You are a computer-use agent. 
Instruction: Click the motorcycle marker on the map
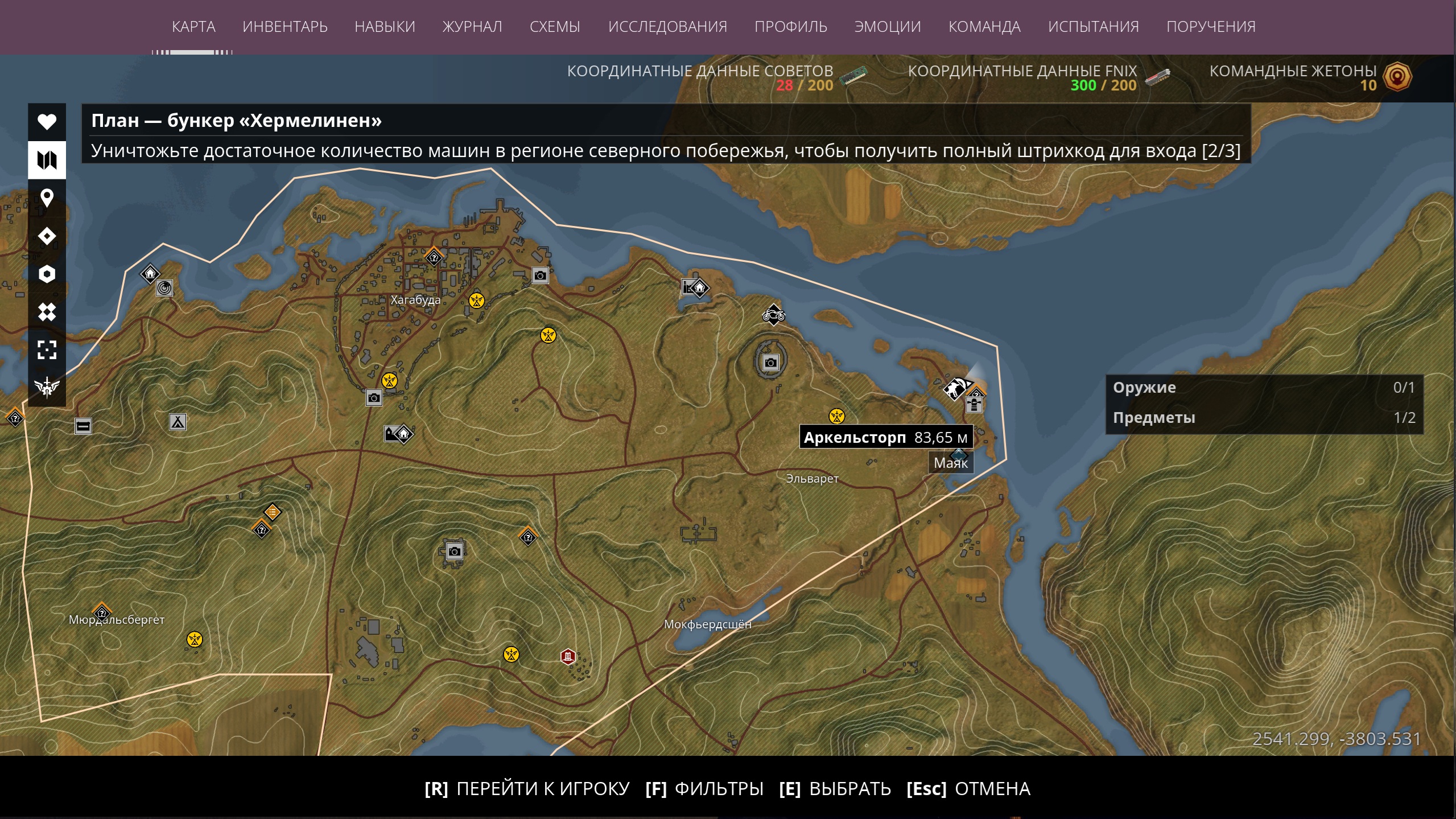coord(773,314)
